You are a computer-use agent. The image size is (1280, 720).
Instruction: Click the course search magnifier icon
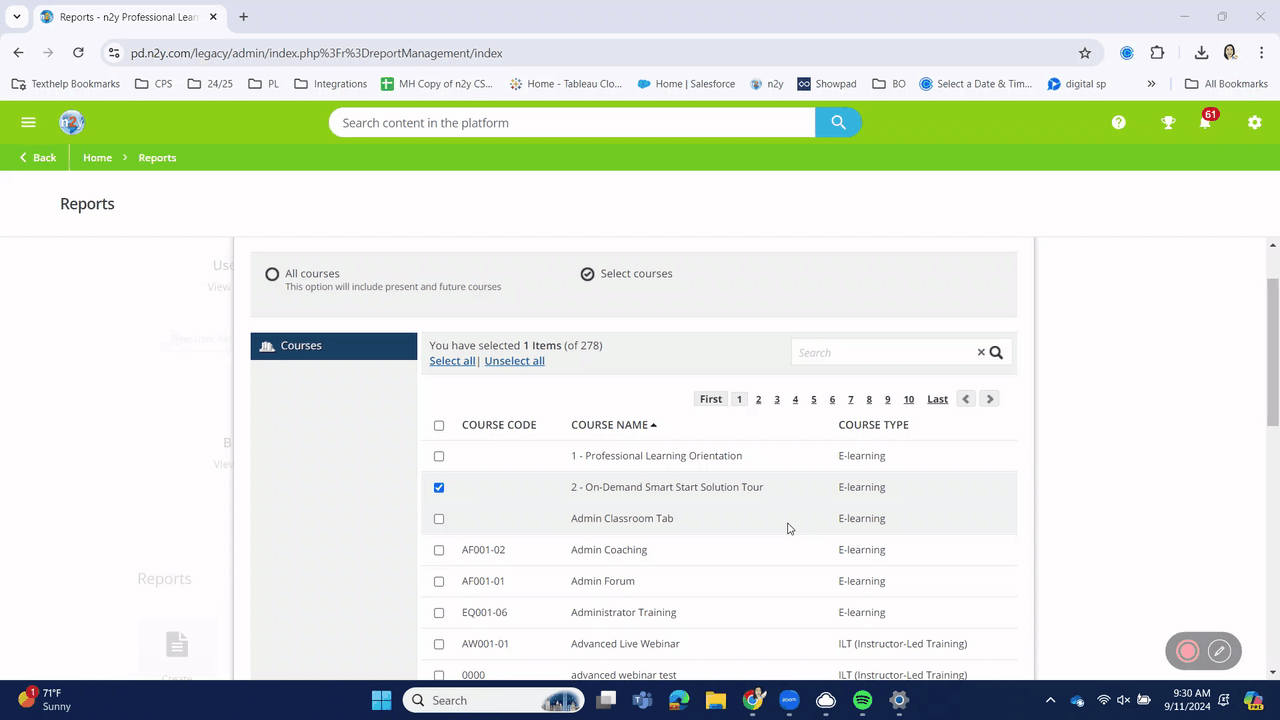click(996, 352)
